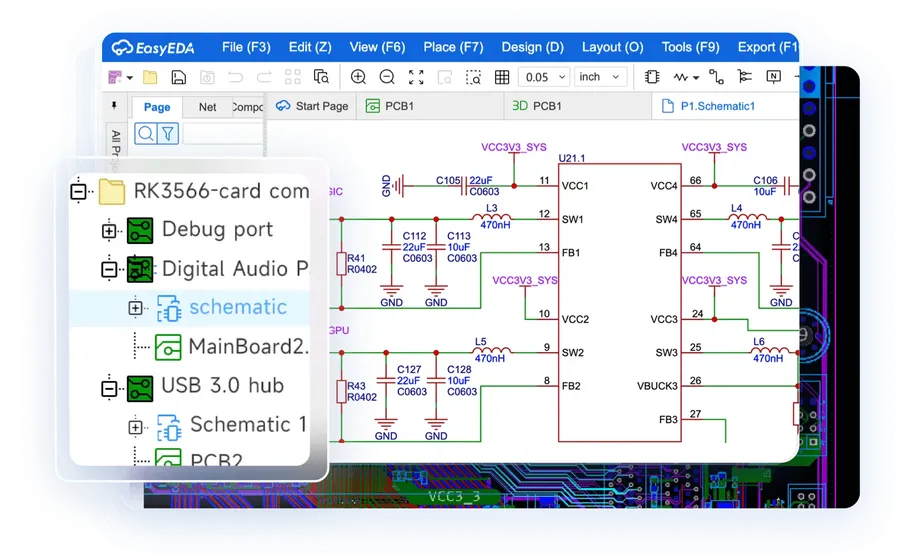Open the dropdown arrow beside resistor icon
This screenshot has width=900, height=559.
click(696, 77)
